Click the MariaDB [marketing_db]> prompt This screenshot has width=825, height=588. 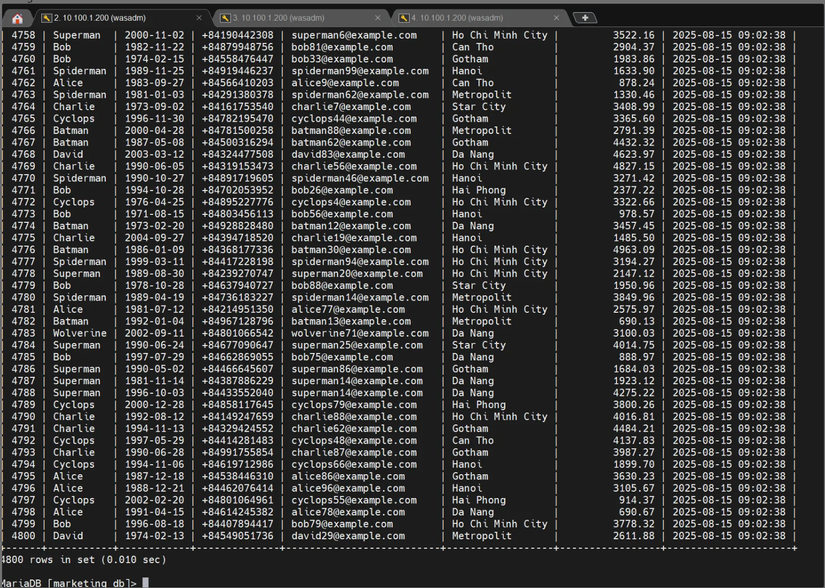coord(68,583)
